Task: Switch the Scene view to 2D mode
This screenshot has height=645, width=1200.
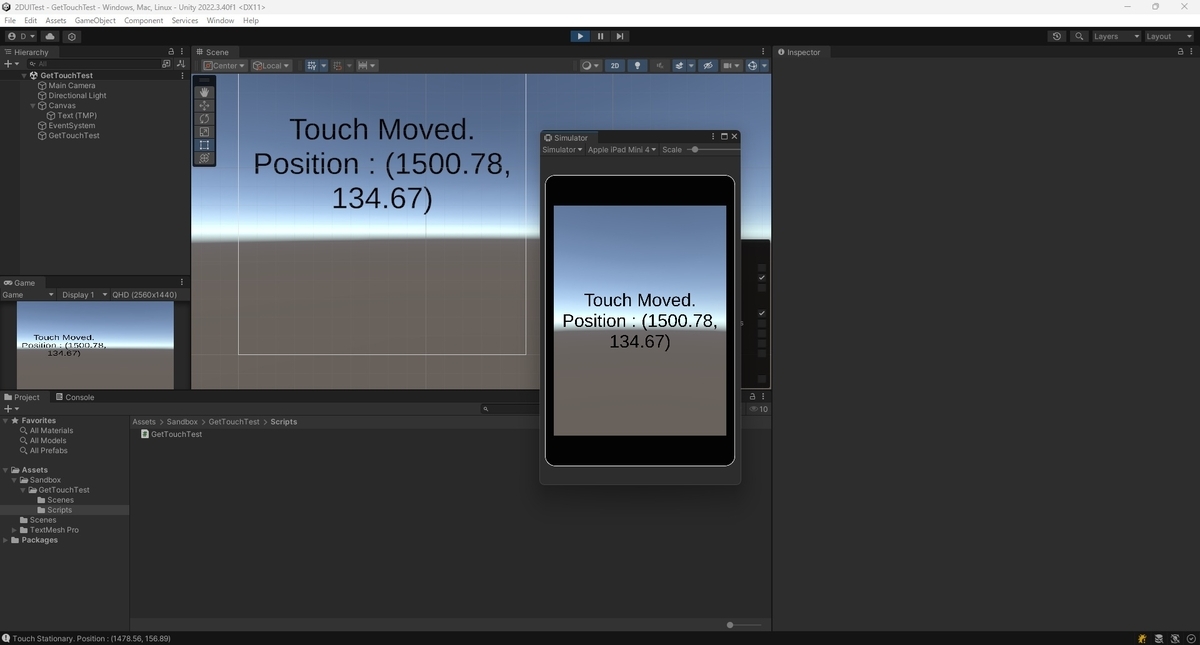Action: click(615, 65)
